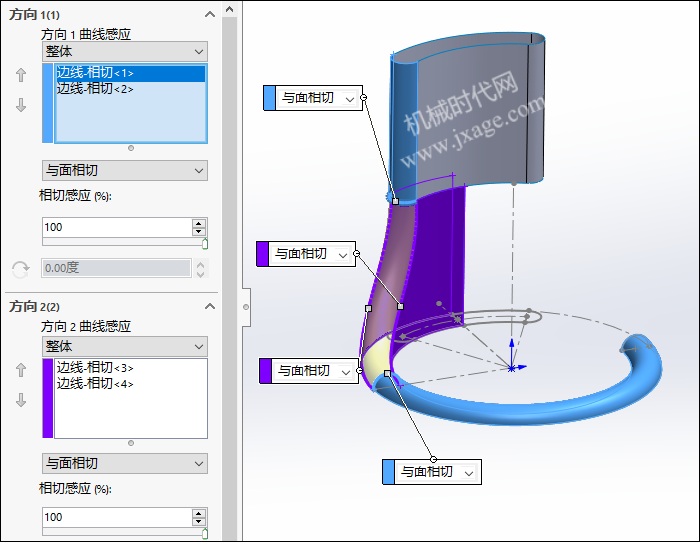This screenshot has height=542, width=700.
Task: Open top blue 与面相切 callout dropdown
Action: click(350, 99)
